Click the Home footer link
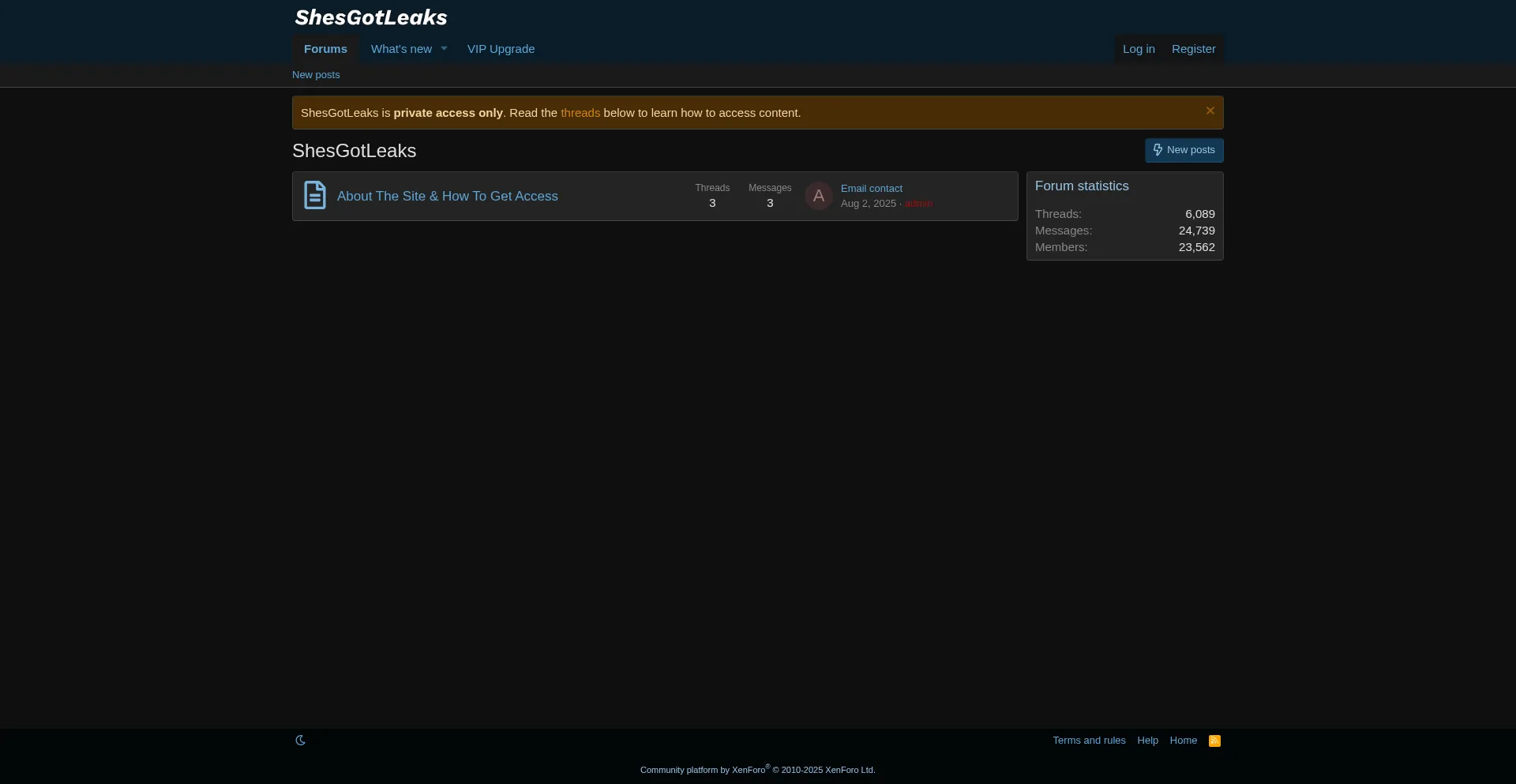Image resolution: width=1516 pixels, height=784 pixels. [1183, 741]
